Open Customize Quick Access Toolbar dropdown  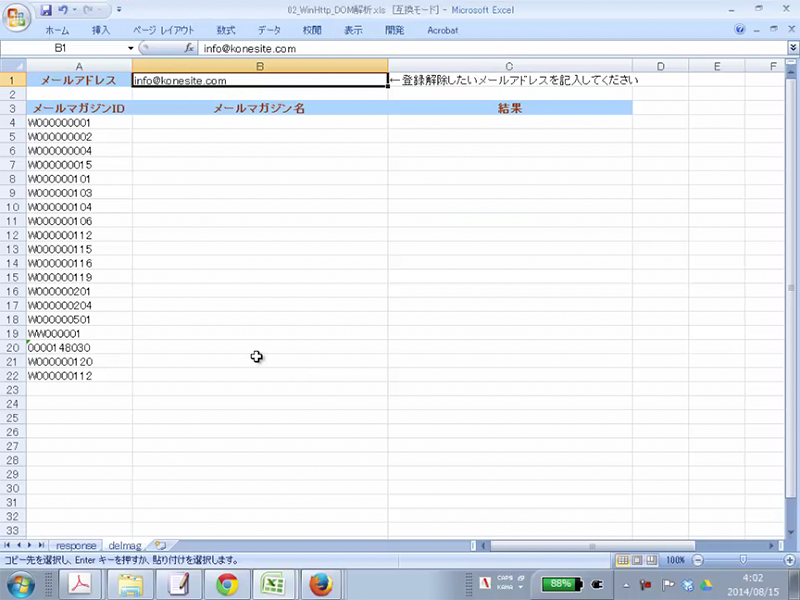119,10
